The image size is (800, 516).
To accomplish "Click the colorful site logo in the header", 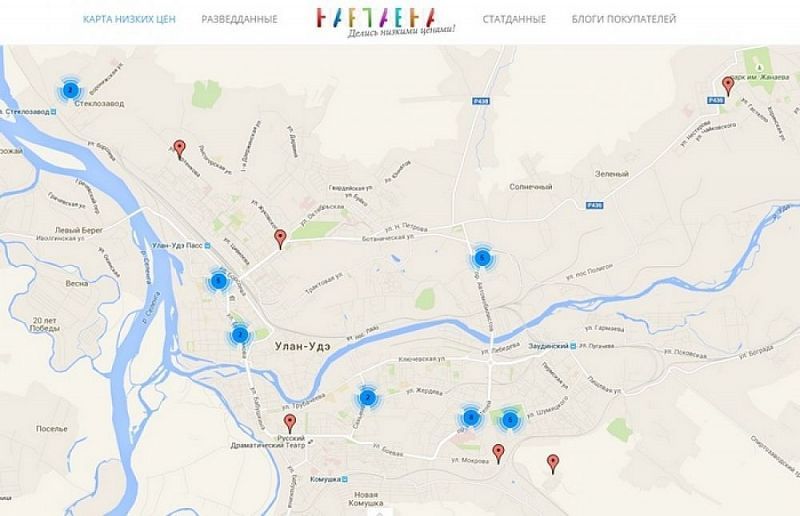I will click(x=384, y=22).
